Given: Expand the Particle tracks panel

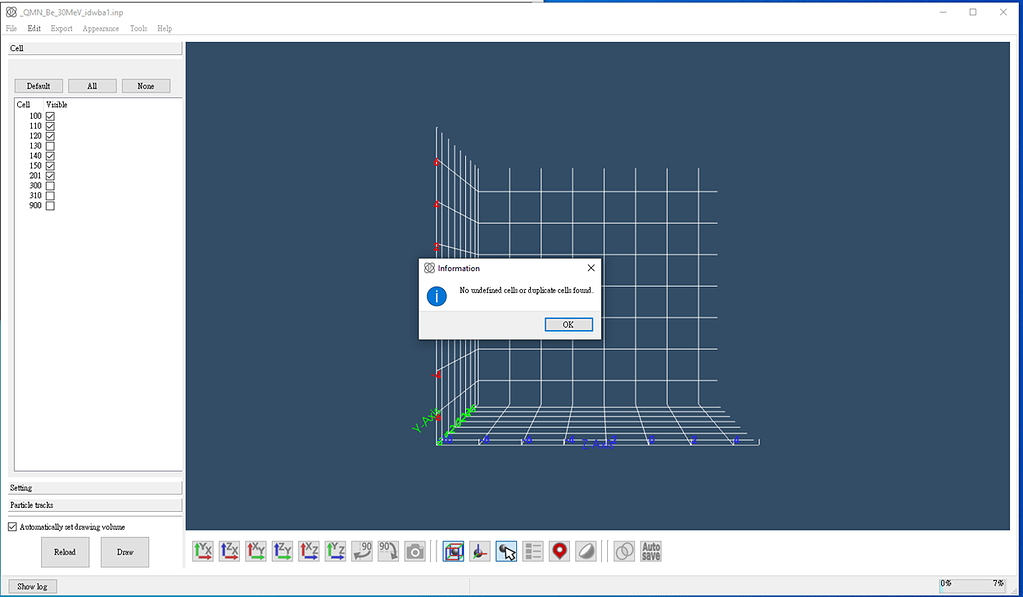Looking at the screenshot, I should click(x=95, y=505).
